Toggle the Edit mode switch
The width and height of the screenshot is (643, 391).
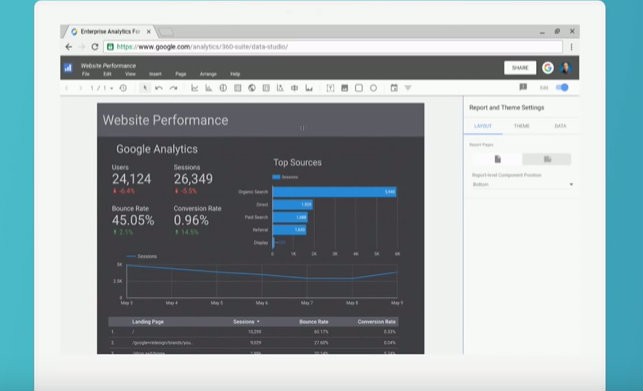pos(562,87)
